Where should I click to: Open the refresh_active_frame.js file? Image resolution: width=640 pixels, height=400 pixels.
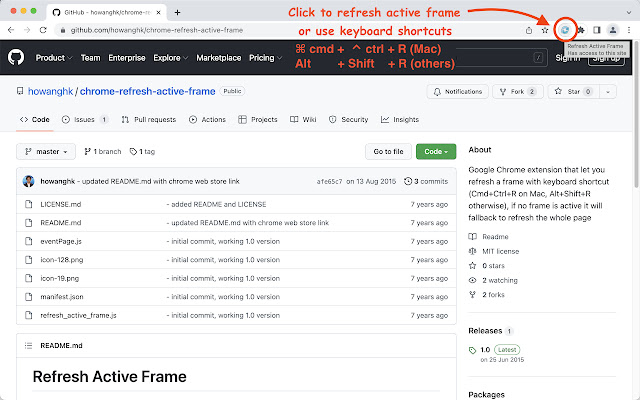point(78,316)
